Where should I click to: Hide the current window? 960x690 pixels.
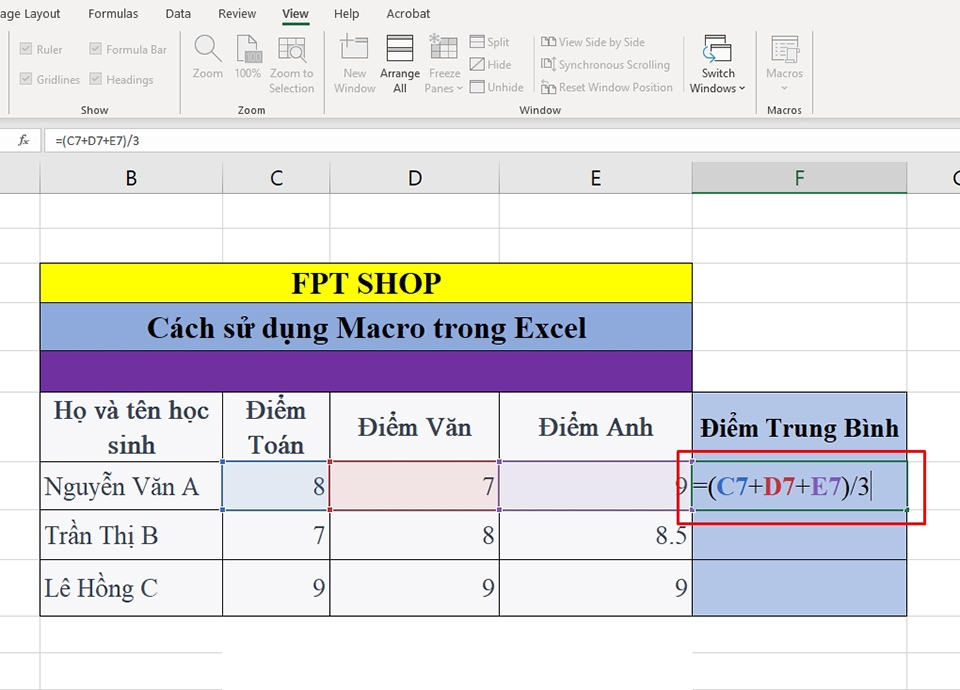(490, 64)
